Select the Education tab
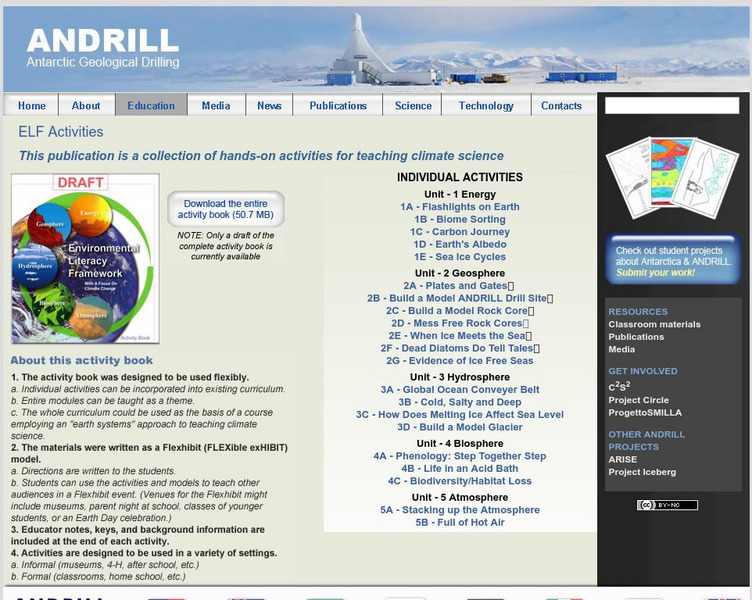Screen dimensions: 752x600 pos(151,106)
